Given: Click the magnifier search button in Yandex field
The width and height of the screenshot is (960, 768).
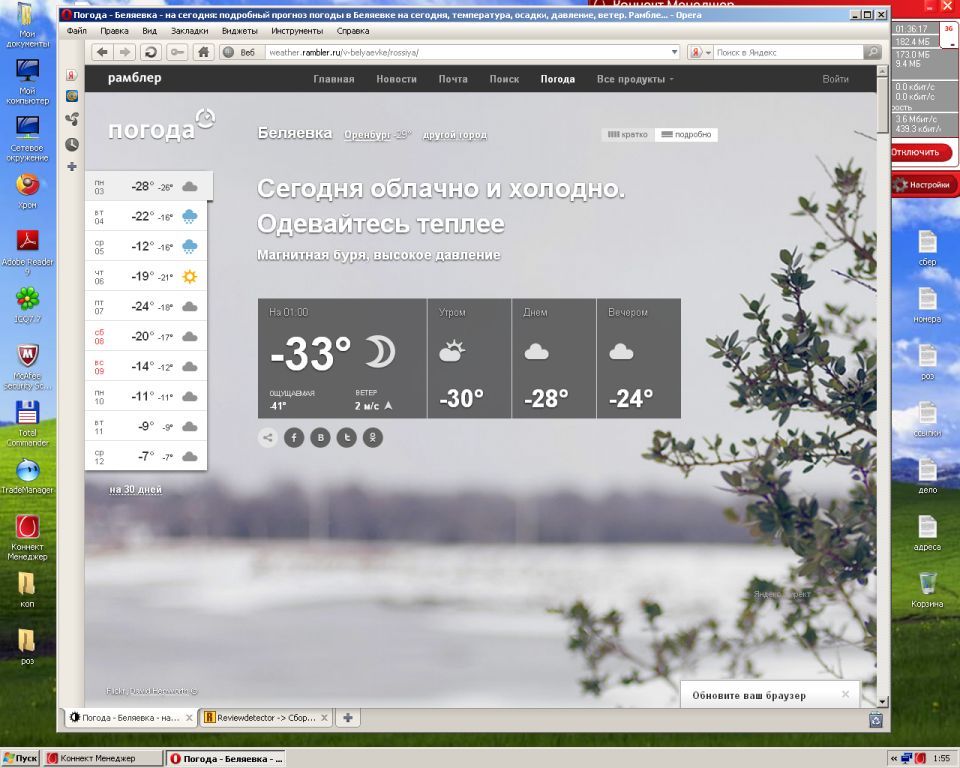Looking at the screenshot, I should tap(872, 52).
